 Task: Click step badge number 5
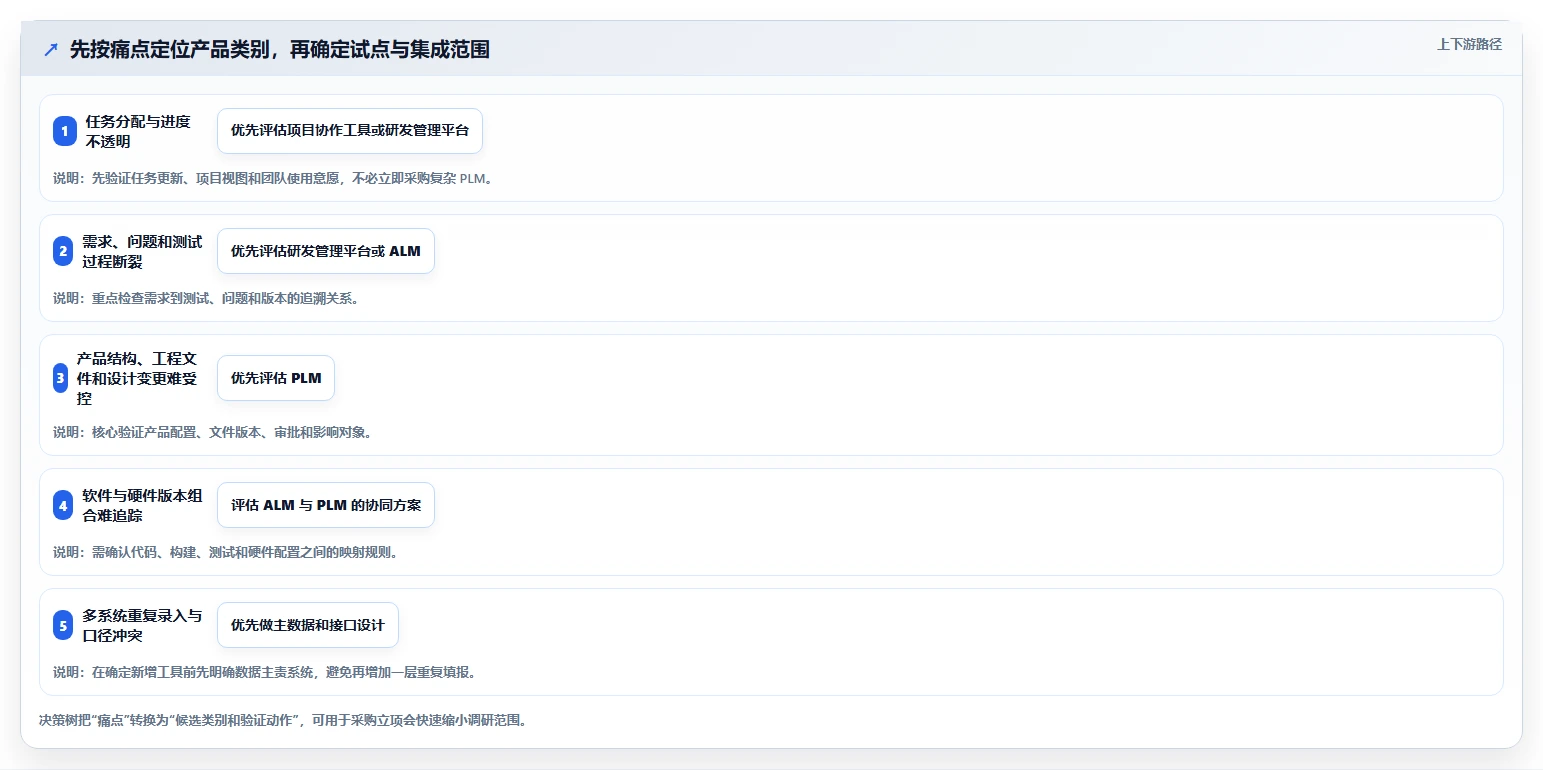point(63,625)
